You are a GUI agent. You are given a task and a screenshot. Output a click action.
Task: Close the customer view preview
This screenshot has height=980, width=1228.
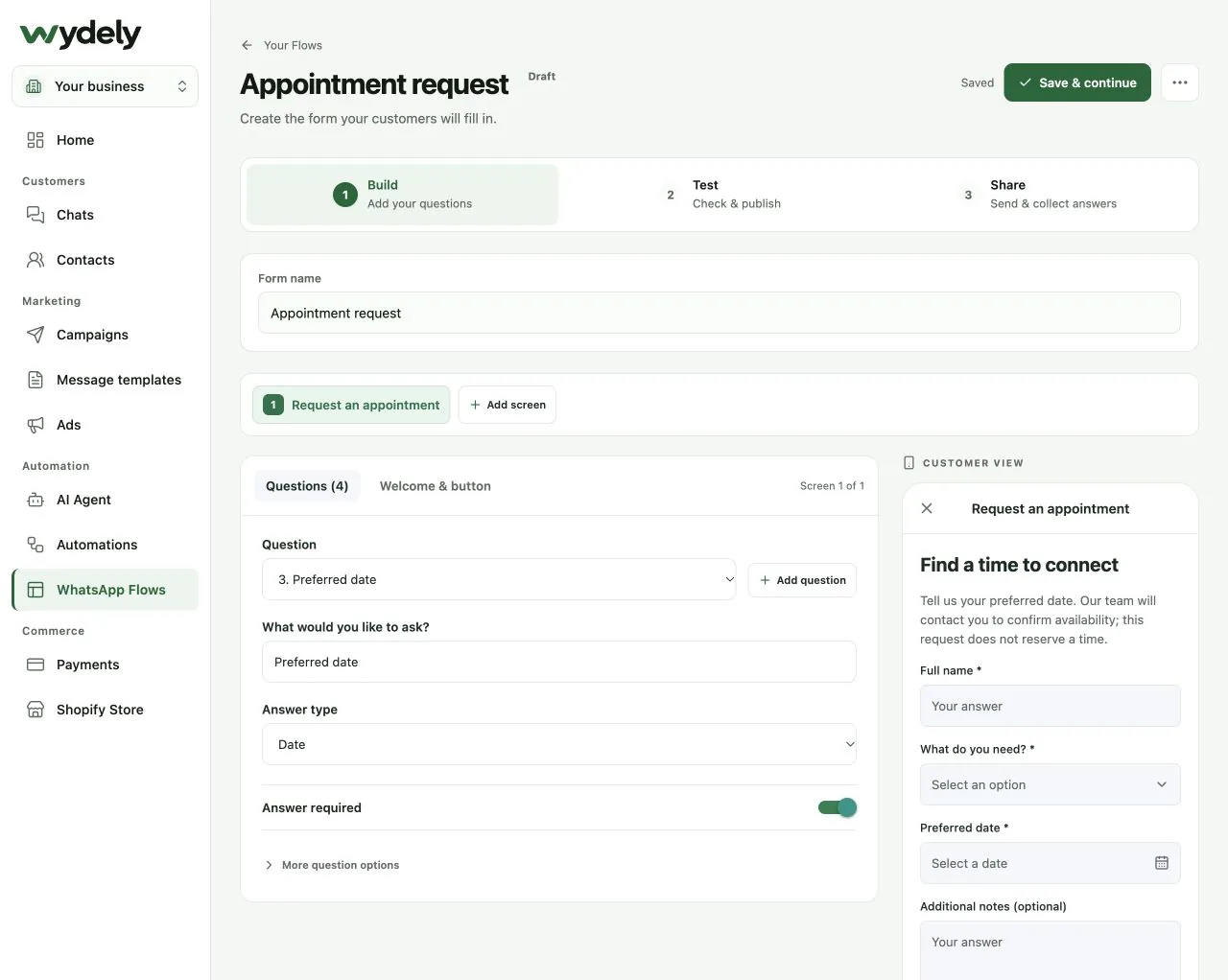coord(927,508)
